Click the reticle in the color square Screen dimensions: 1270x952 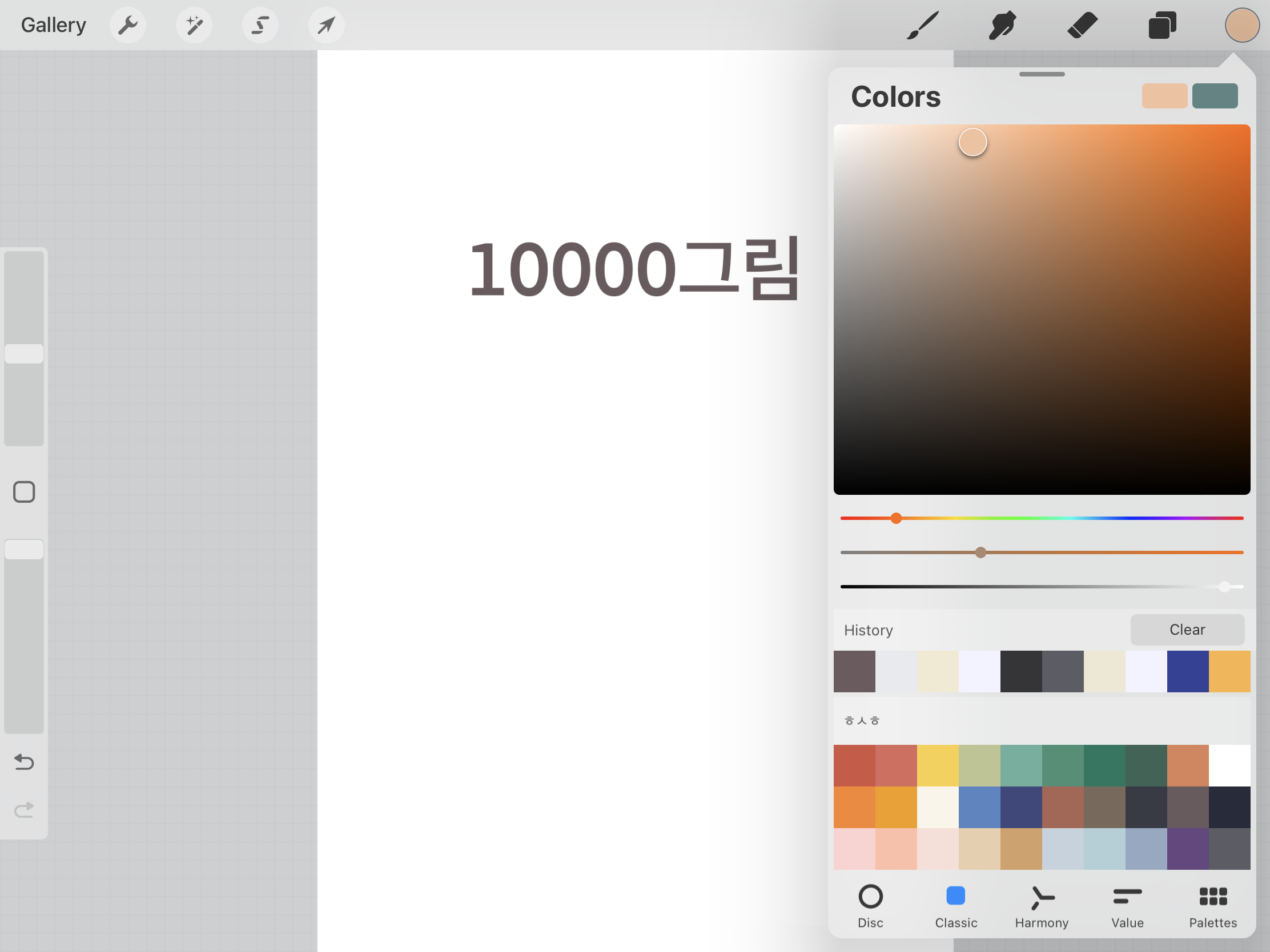point(972,142)
